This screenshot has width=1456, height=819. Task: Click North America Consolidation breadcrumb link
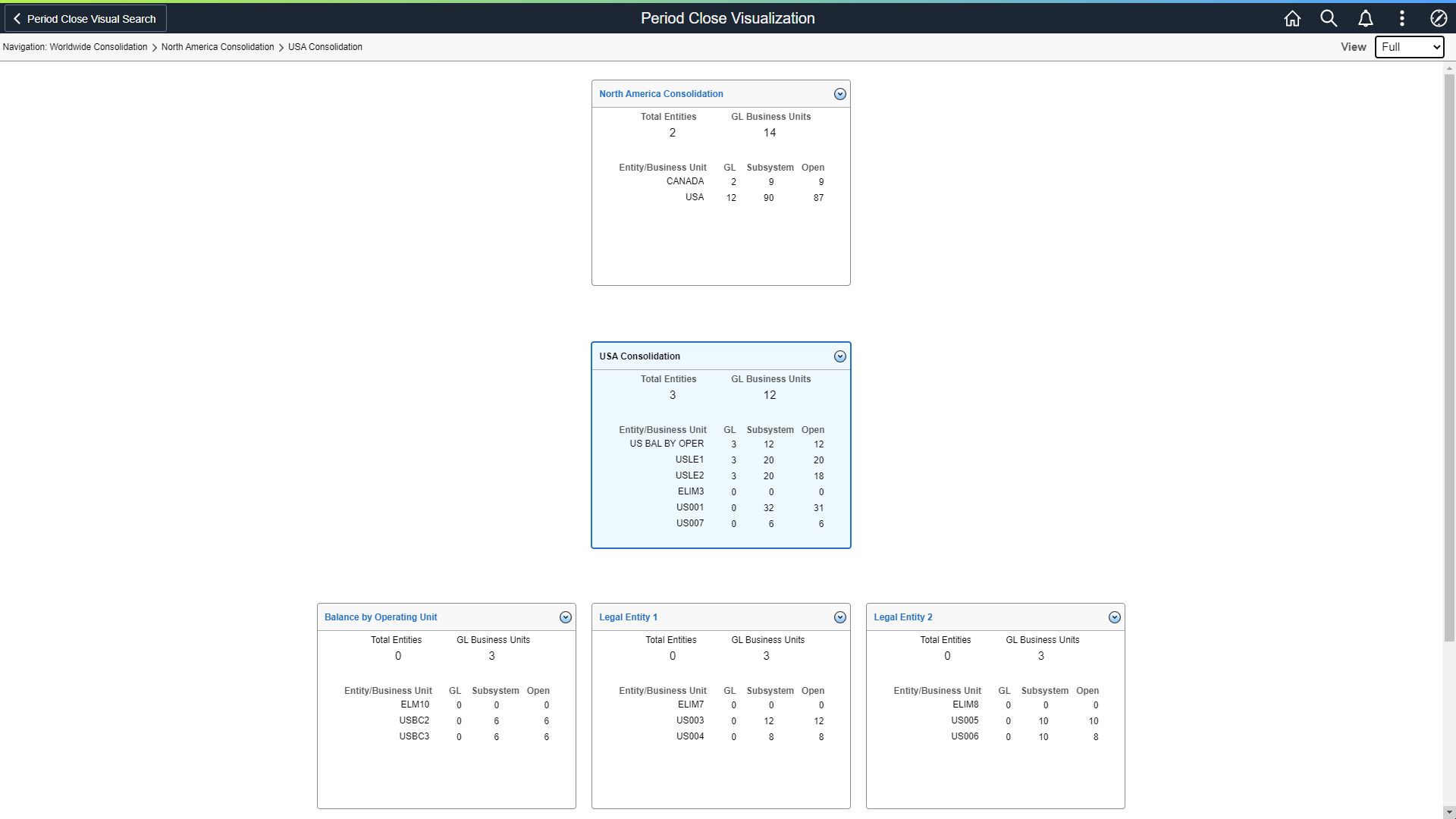coord(217,47)
